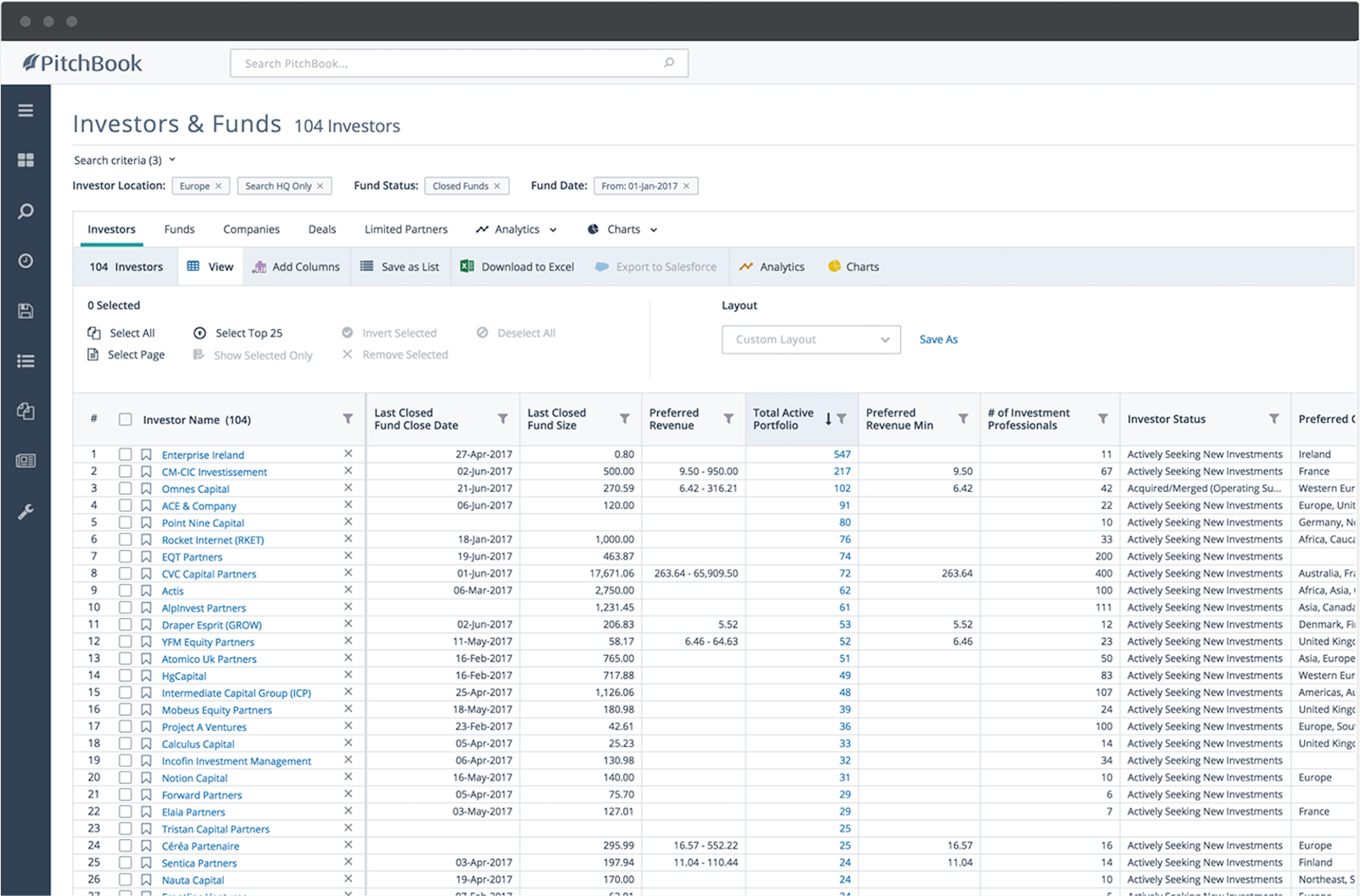
Task: Open the View toolbar tab
Action: point(210,267)
